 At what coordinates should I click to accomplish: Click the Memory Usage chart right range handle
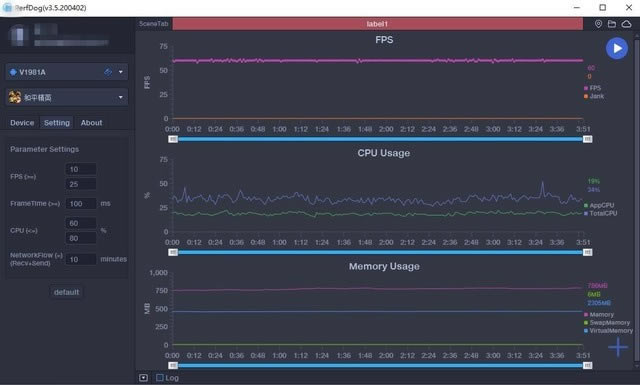click(587, 365)
